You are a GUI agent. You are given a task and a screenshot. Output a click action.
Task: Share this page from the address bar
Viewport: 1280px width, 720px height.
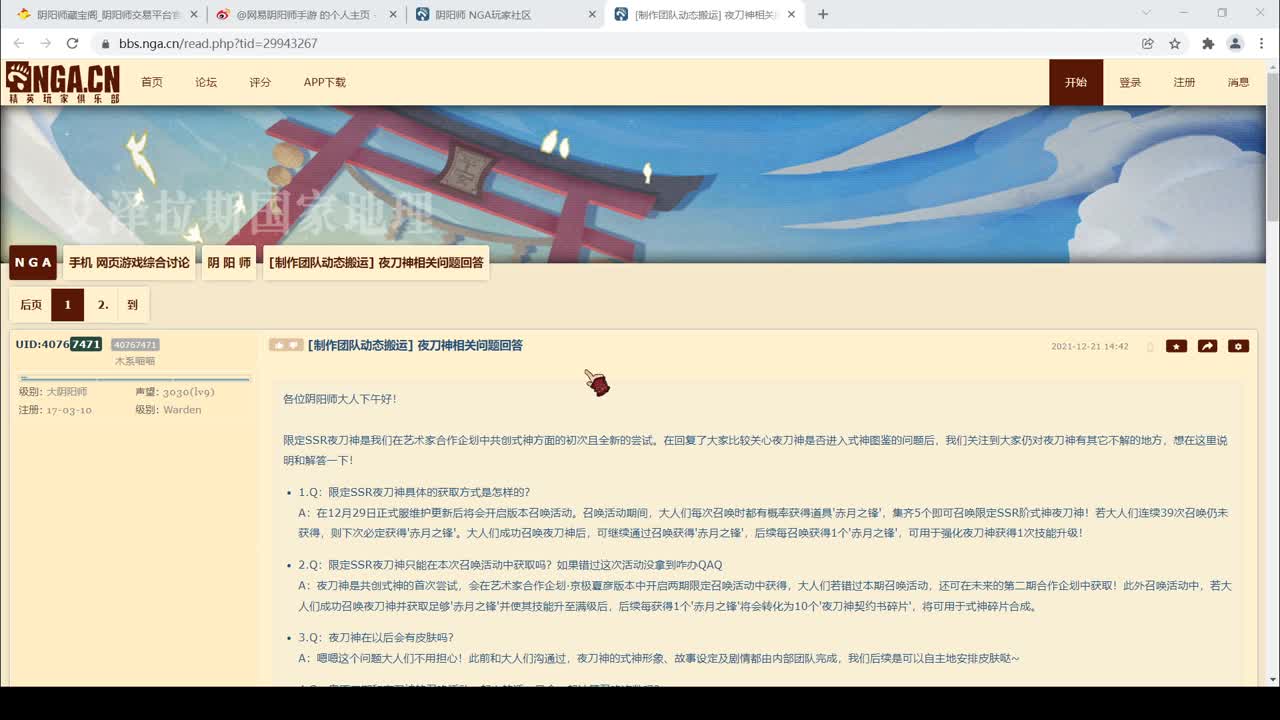pyautogui.click(x=1147, y=44)
